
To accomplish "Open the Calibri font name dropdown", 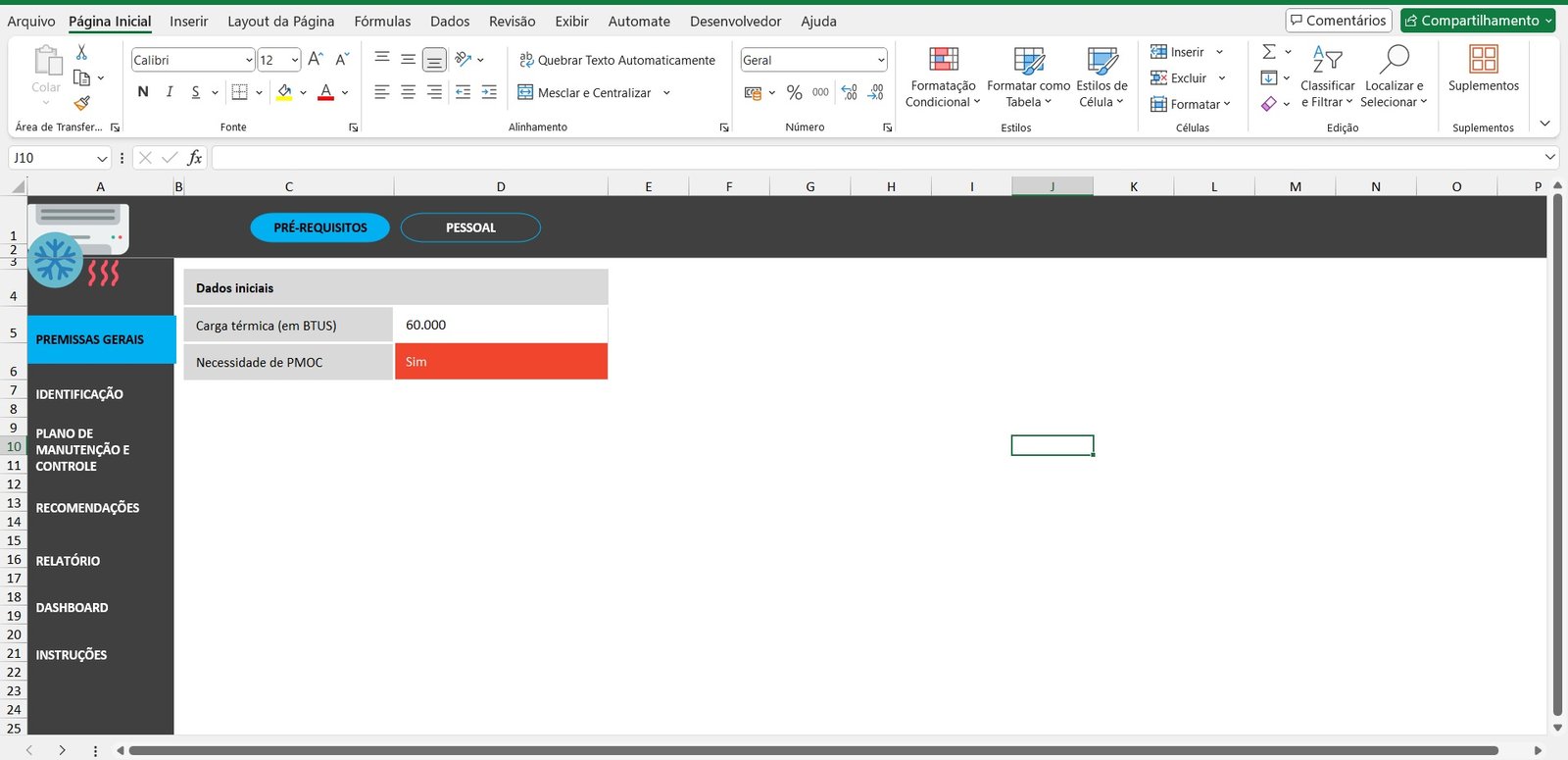I will click(x=249, y=60).
